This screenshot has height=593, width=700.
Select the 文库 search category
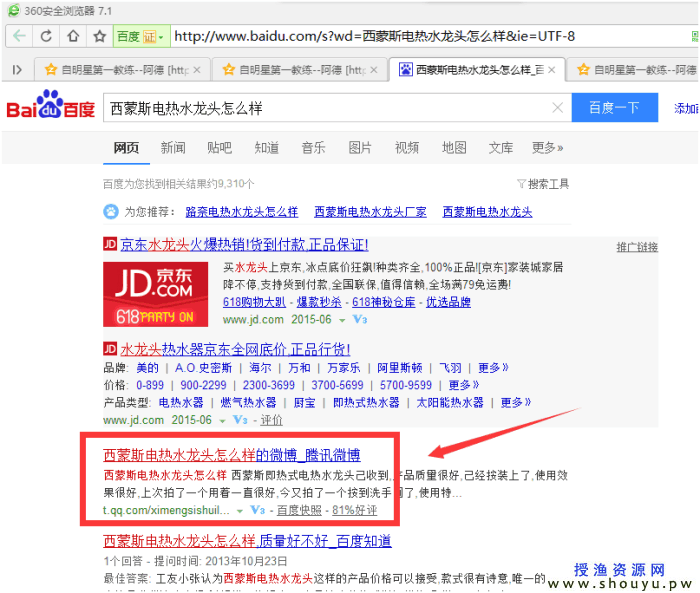click(x=501, y=148)
